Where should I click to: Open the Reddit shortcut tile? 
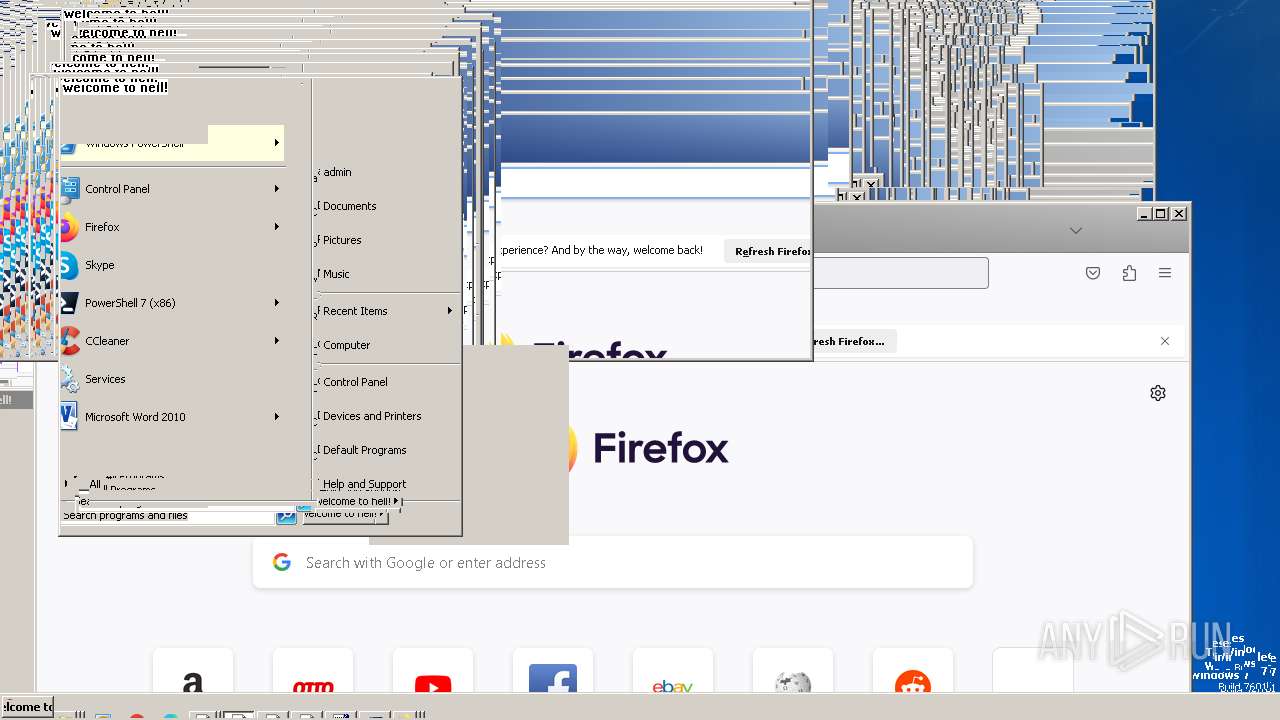pos(913,670)
